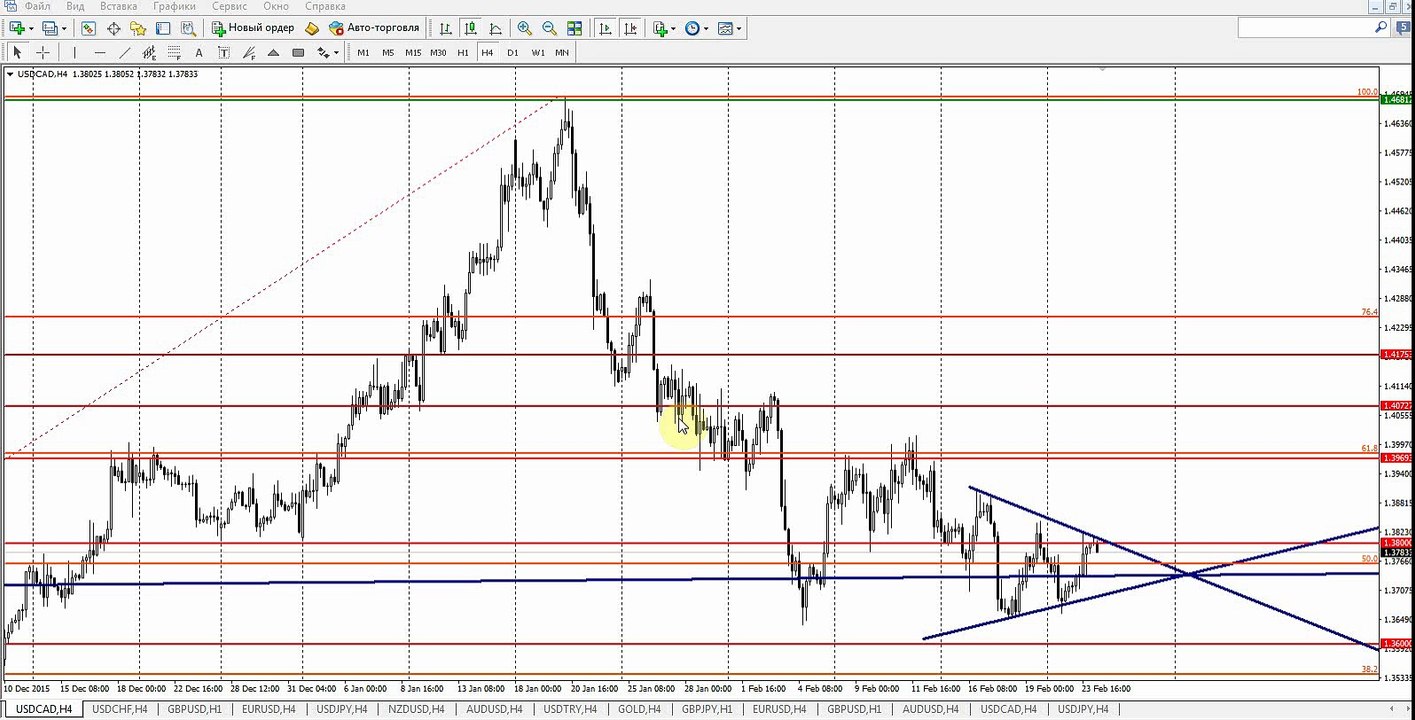Switch to the USDTRY,H4 chart tab

pyautogui.click(x=568, y=709)
